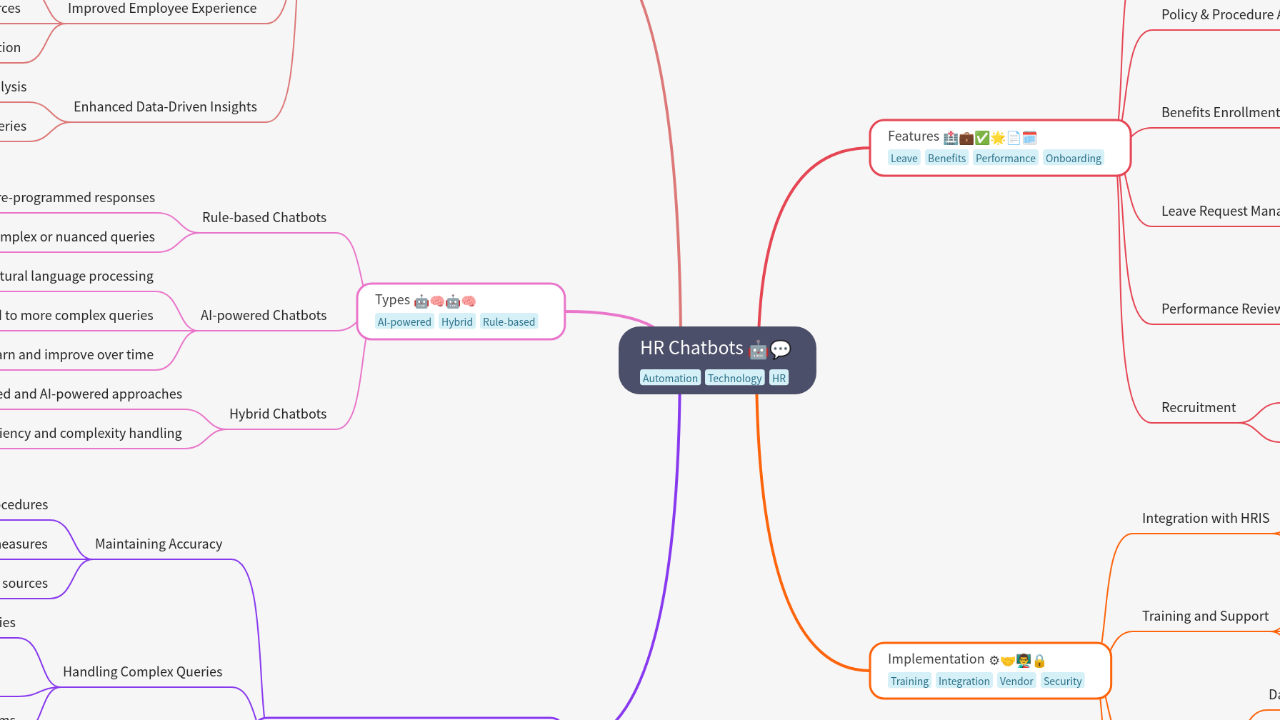The height and width of the screenshot is (720, 1280).
Task: Select the Benefits Enrollment branch
Action: point(1220,112)
